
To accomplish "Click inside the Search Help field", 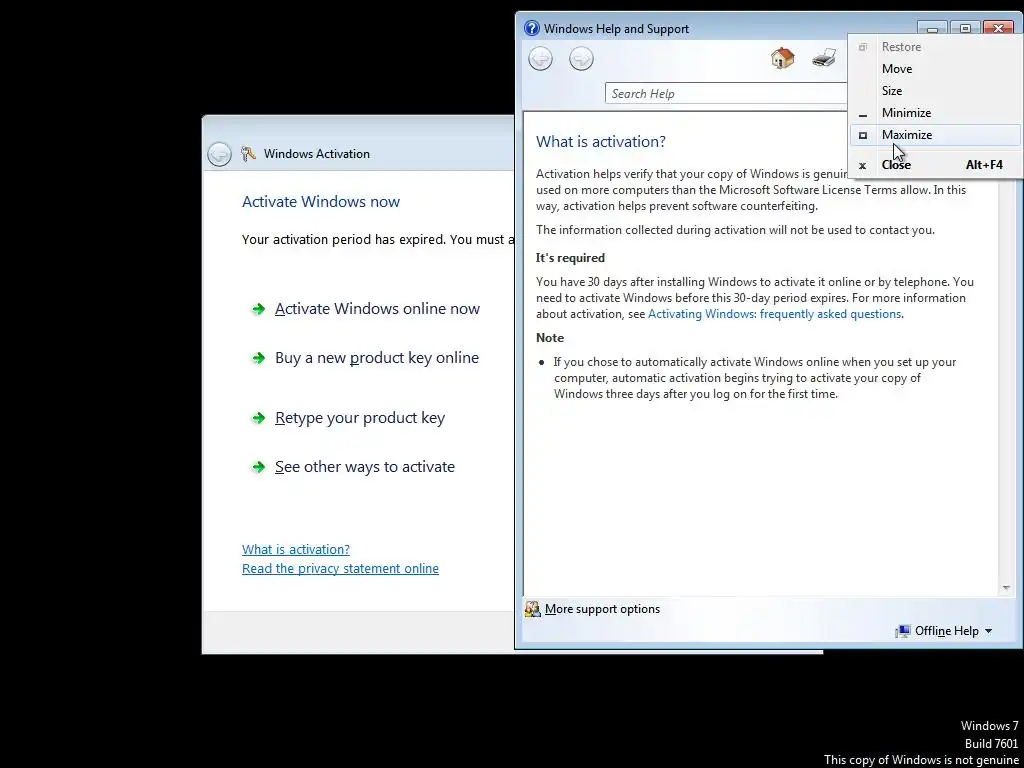I will coord(726,93).
